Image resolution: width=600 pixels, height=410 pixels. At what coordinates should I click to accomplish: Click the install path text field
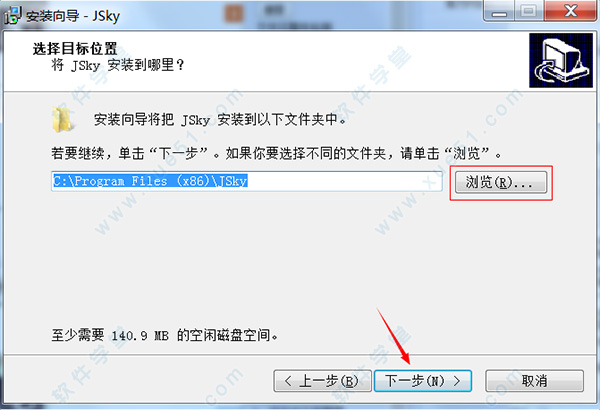247,181
